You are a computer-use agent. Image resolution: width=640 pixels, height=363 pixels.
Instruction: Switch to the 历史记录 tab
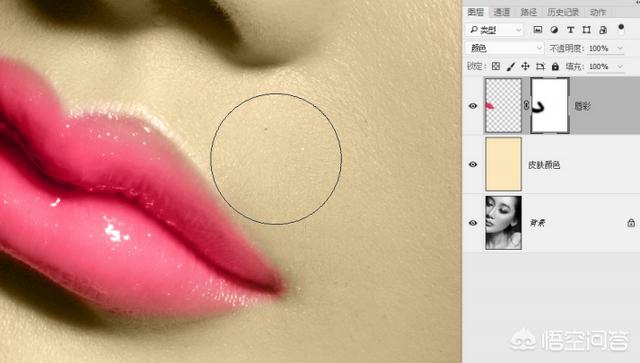563,12
